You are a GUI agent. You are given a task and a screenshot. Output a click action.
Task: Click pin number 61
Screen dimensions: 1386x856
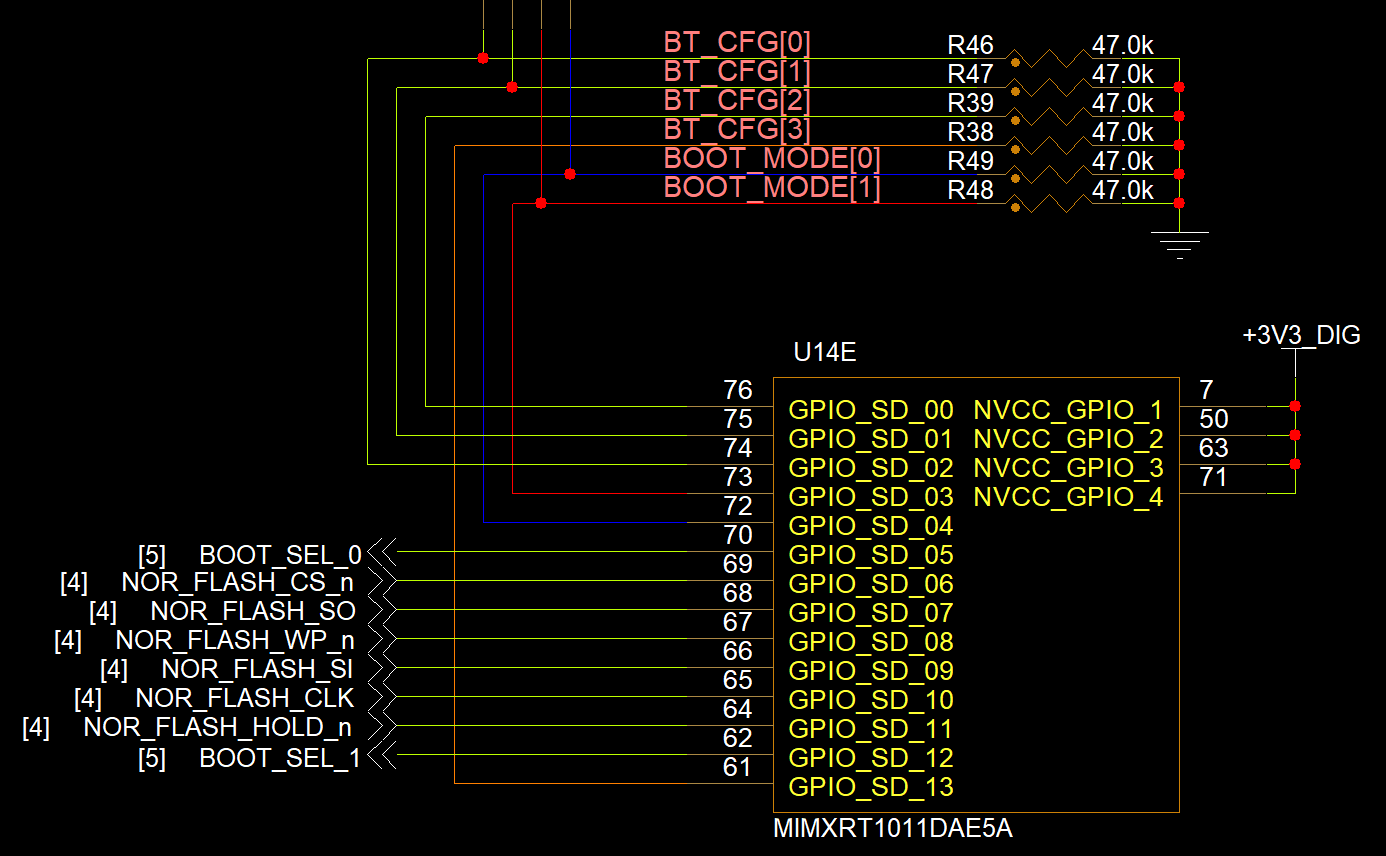point(737,768)
